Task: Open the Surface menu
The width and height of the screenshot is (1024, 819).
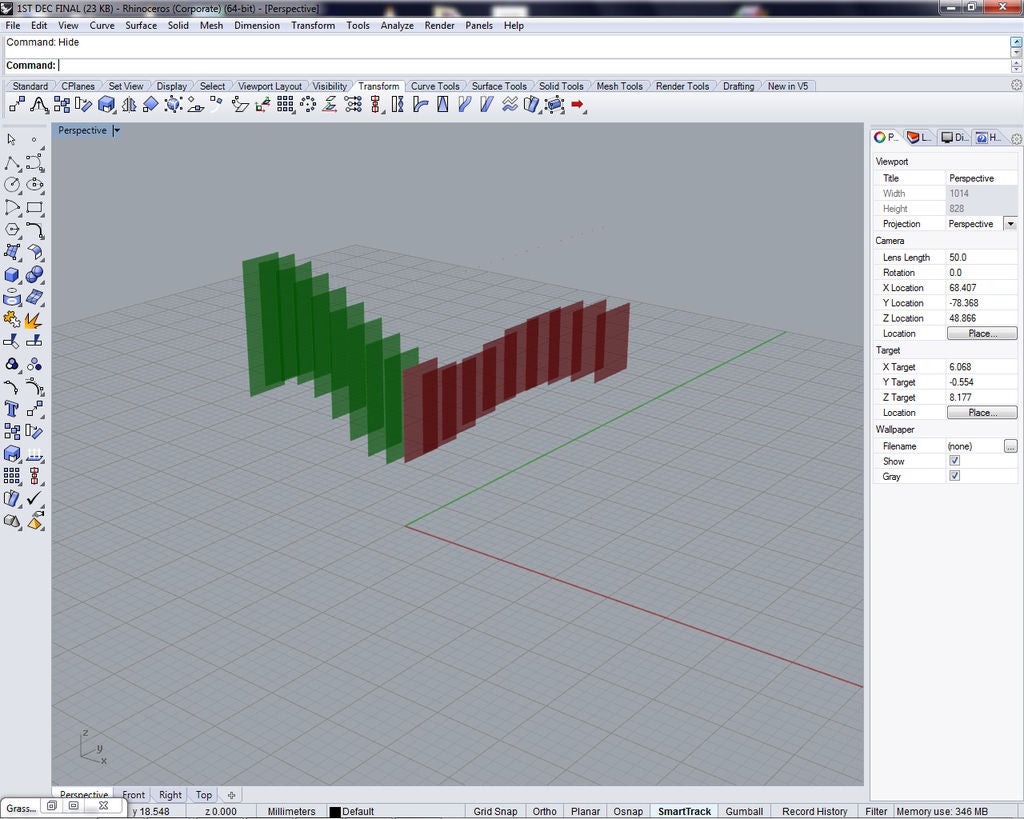Action: (x=141, y=25)
